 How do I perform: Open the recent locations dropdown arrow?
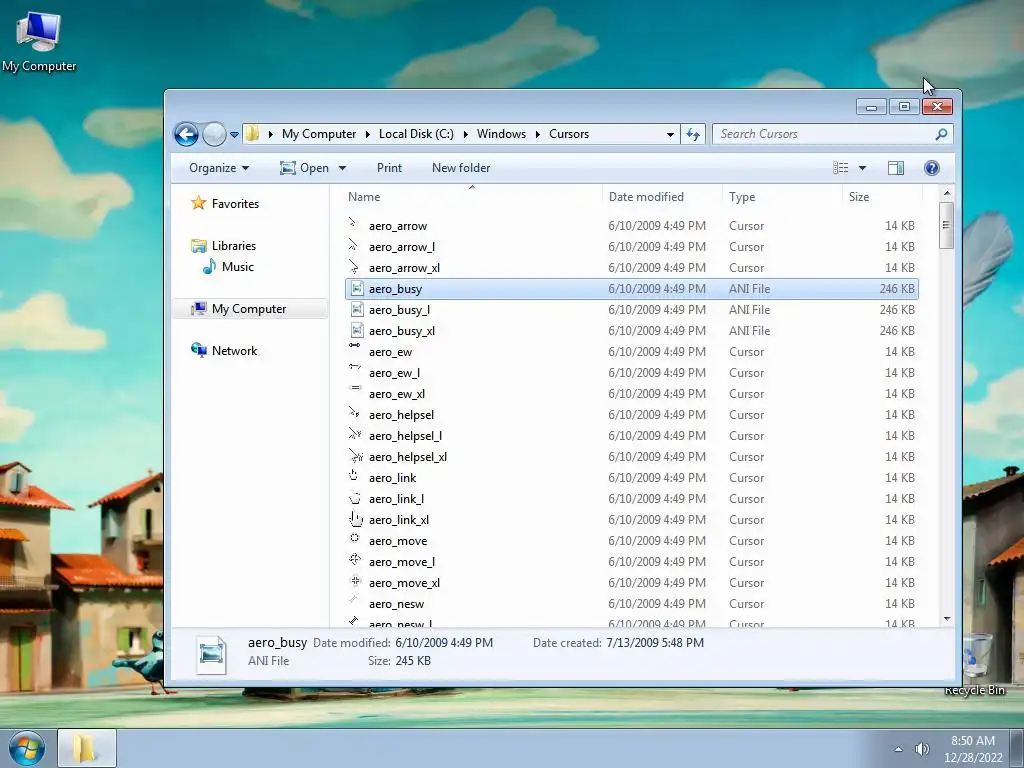[x=234, y=135]
